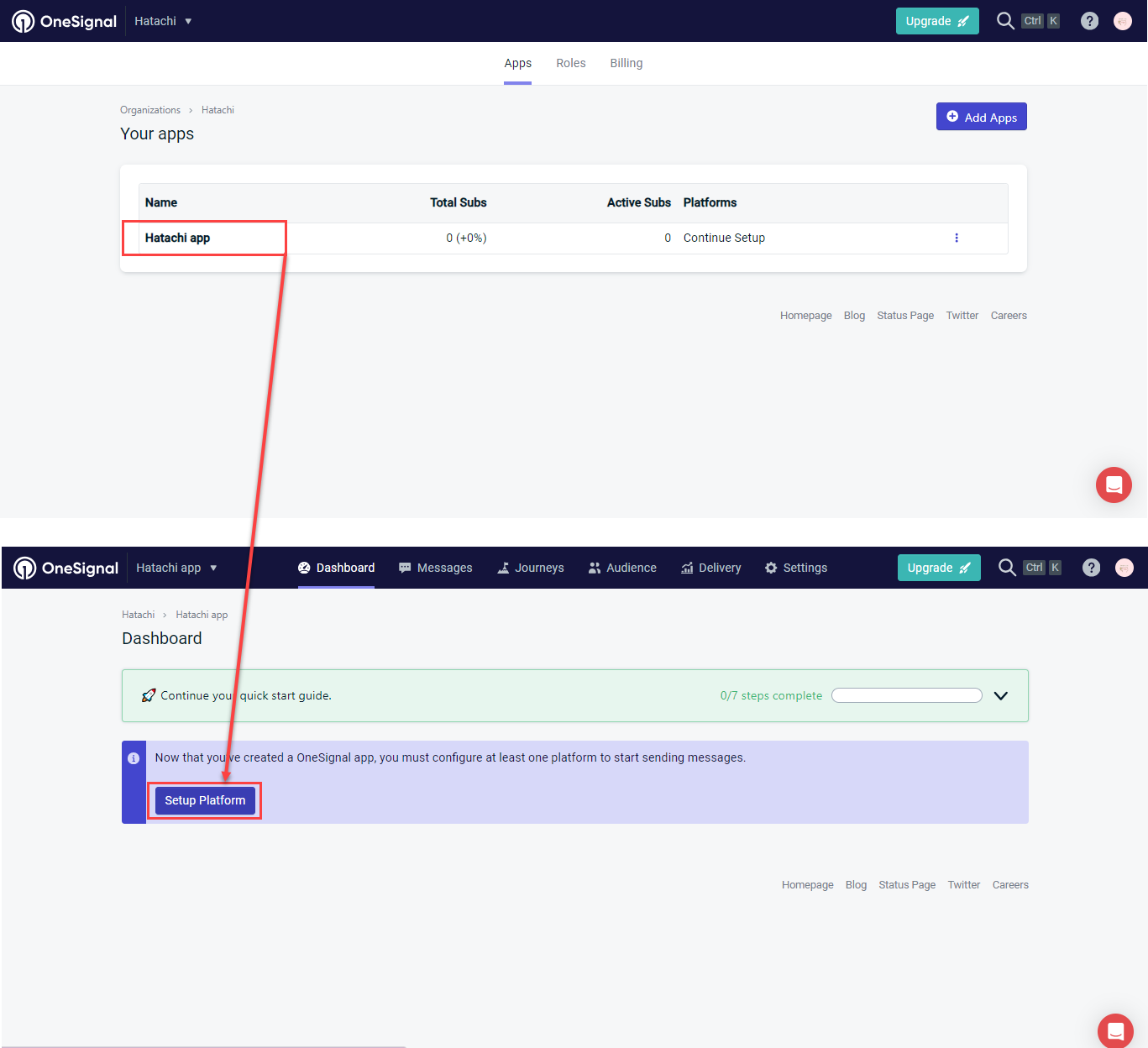Click the Platforms column header
Screen dimensions: 1148x1048
(710, 202)
